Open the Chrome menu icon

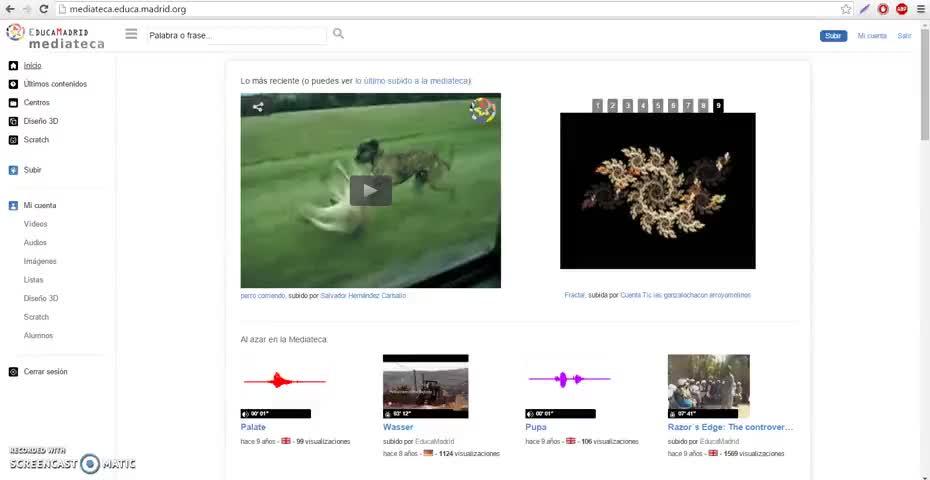[x=920, y=9]
